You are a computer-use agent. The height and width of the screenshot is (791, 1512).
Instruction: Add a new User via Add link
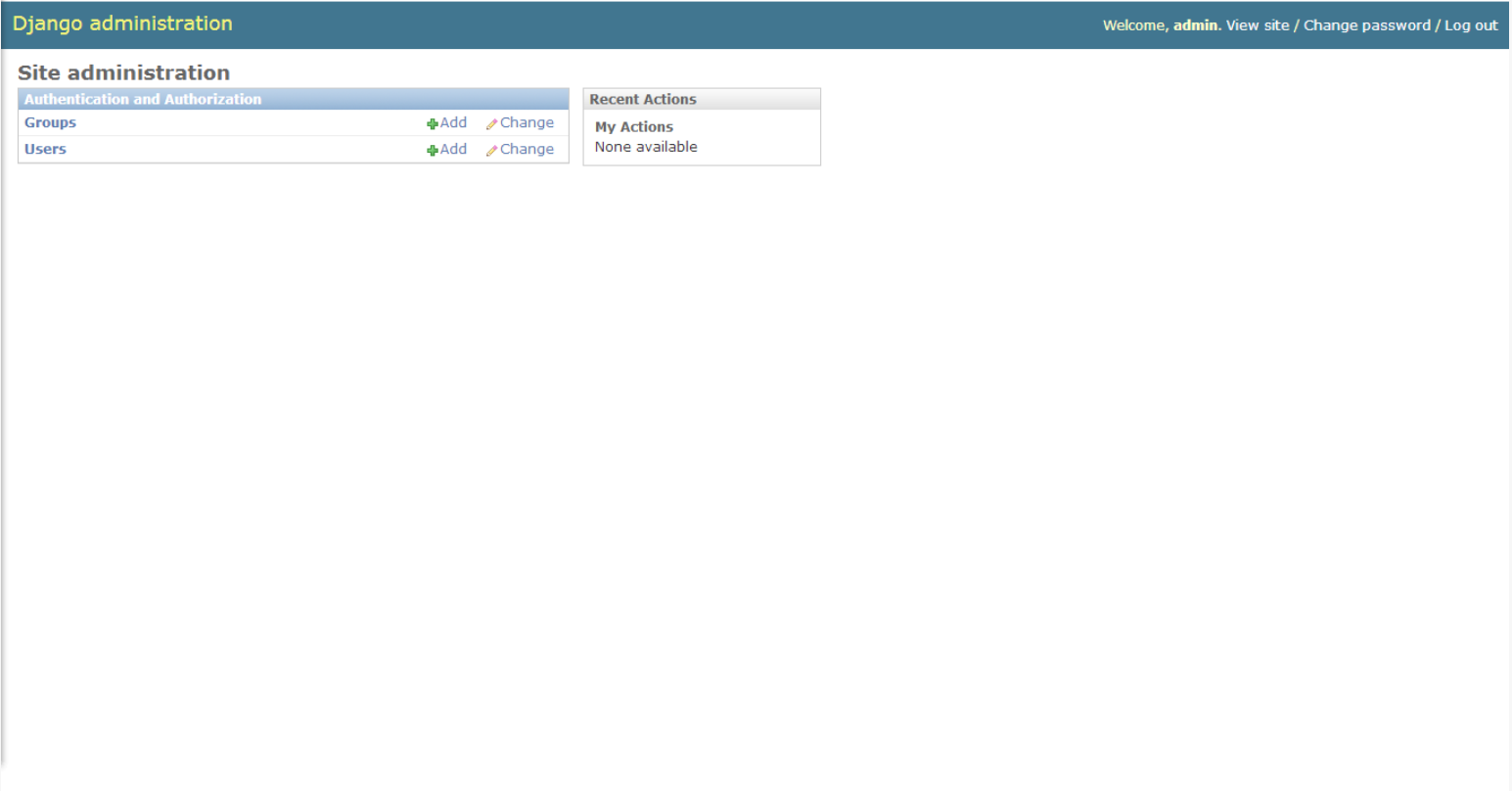(453, 149)
